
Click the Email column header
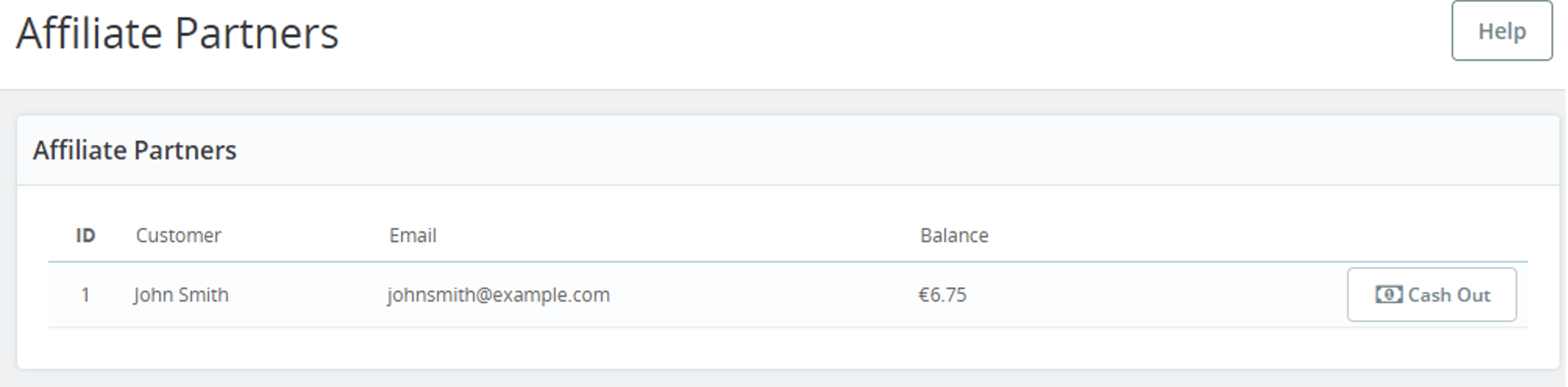(x=413, y=235)
